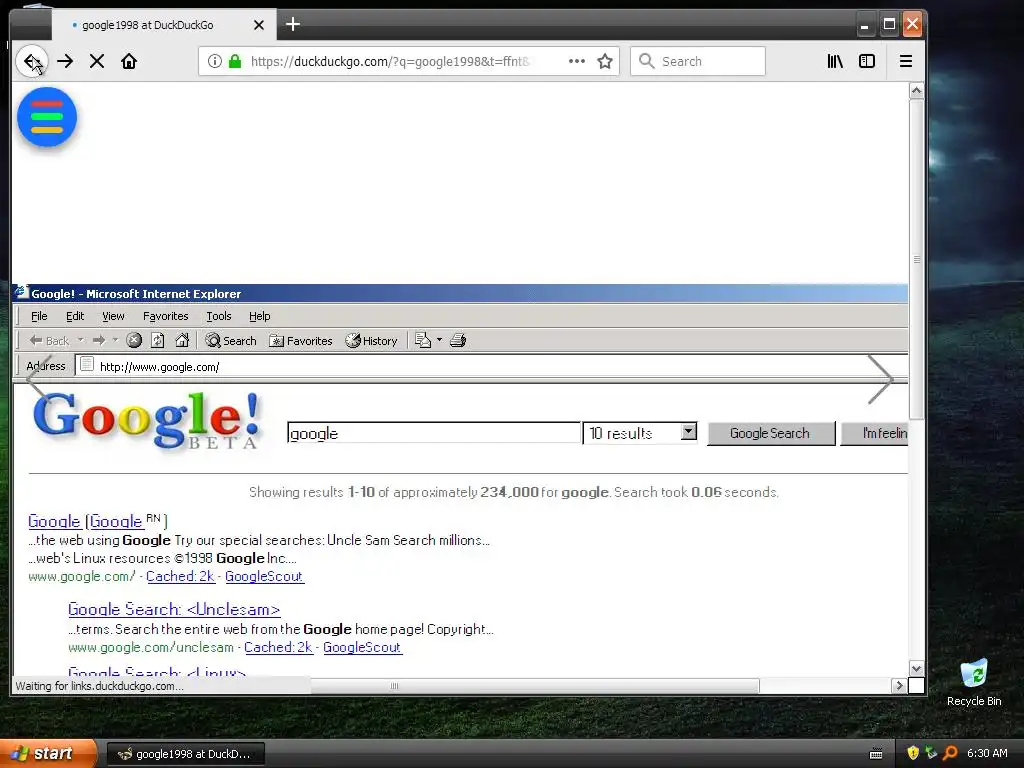Open the Firefox home page icon
This screenshot has width=1024, height=768.
point(129,61)
